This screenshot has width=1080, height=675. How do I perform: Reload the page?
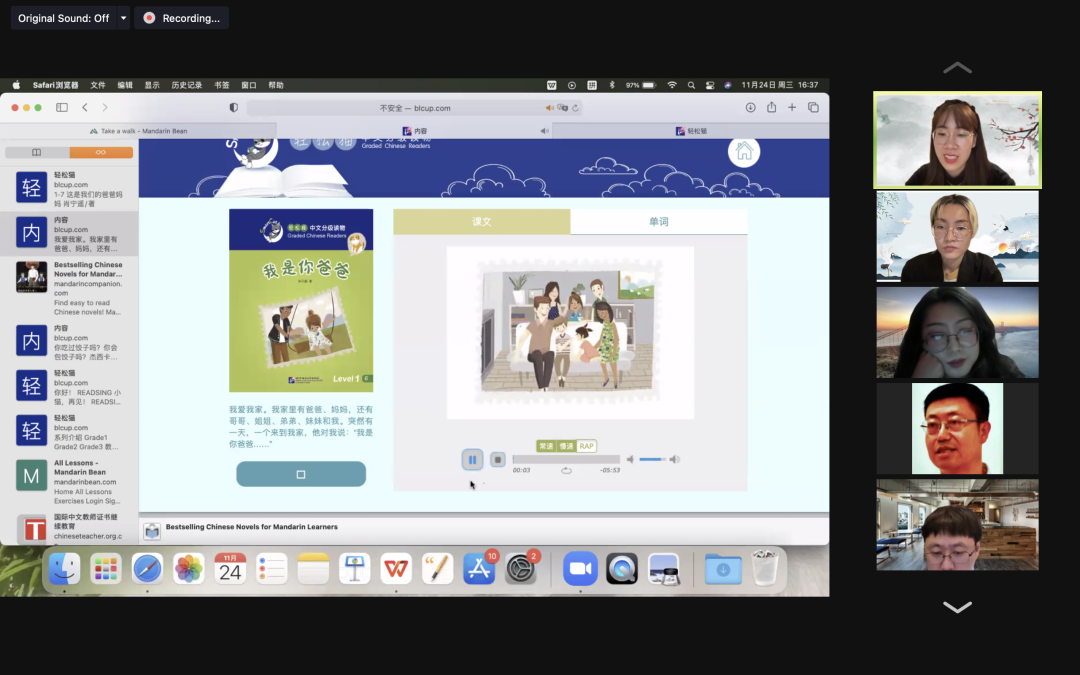575,108
